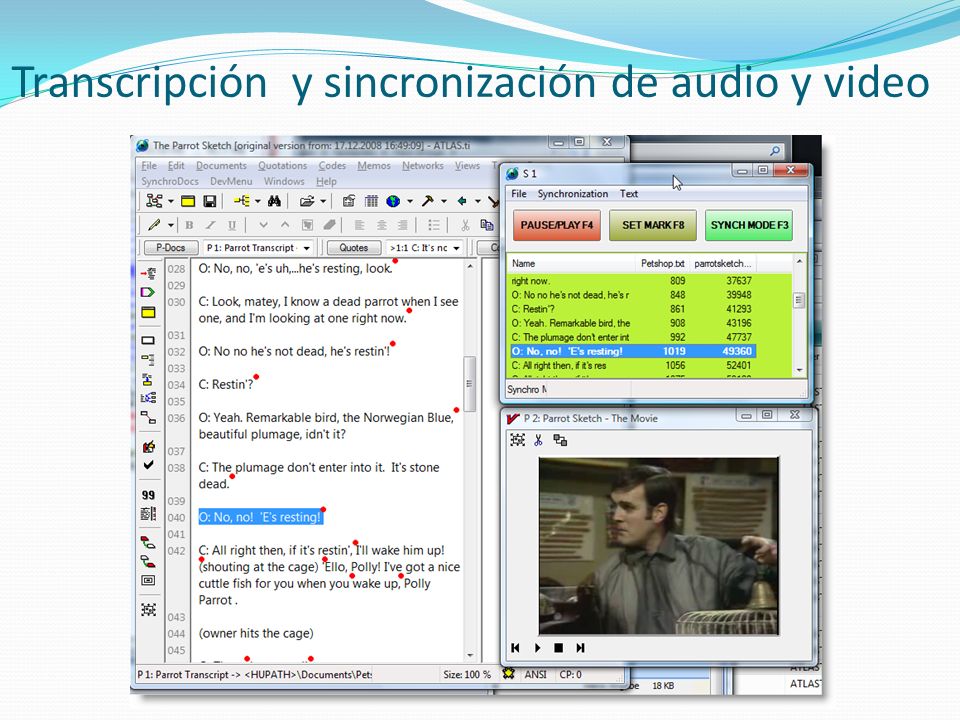Click the scissors icon in the movie window
Screen dimensions: 960x720
538,440
